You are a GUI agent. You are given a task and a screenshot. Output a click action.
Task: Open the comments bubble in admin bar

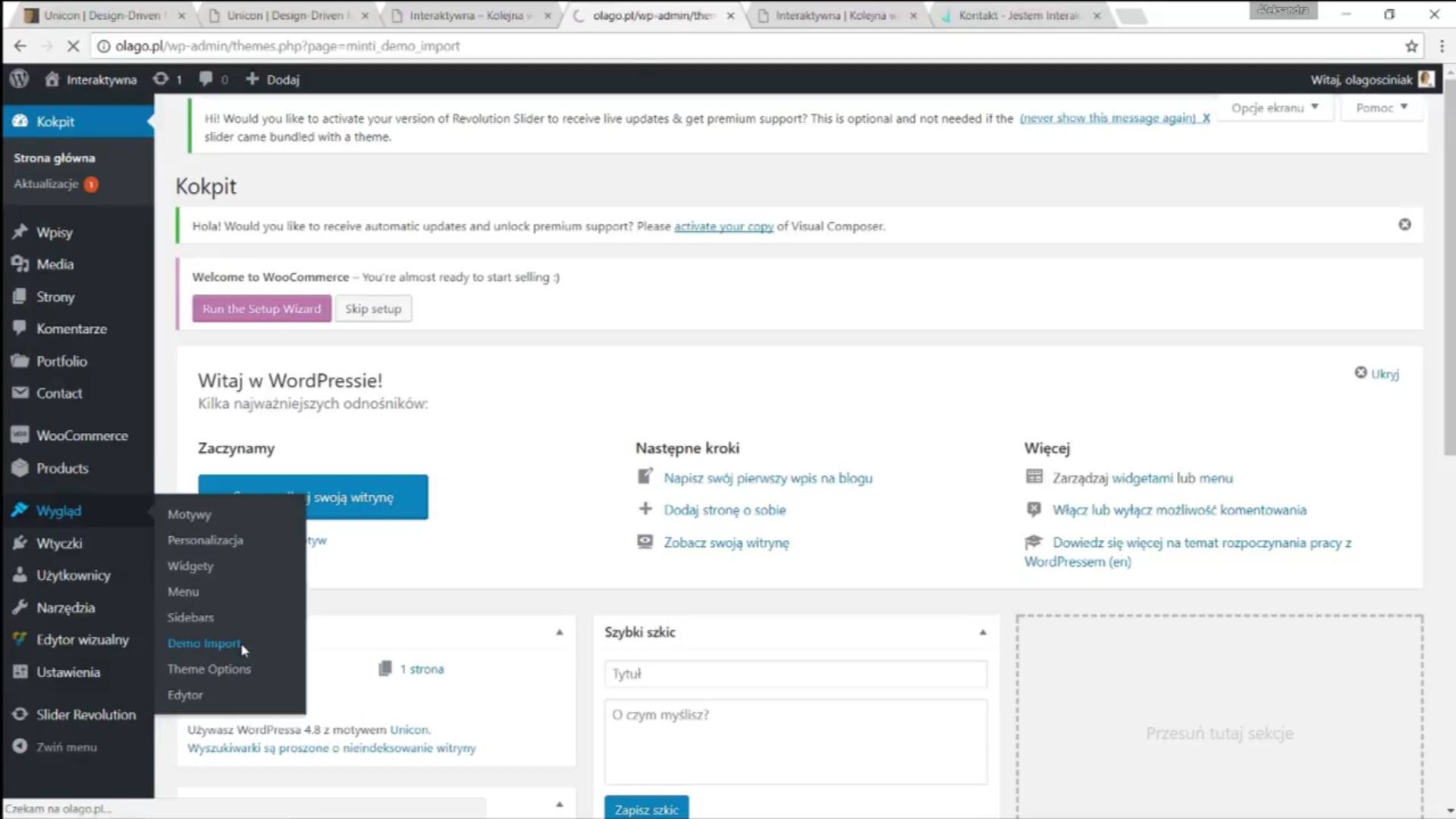pyautogui.click(x=206, y=79)
